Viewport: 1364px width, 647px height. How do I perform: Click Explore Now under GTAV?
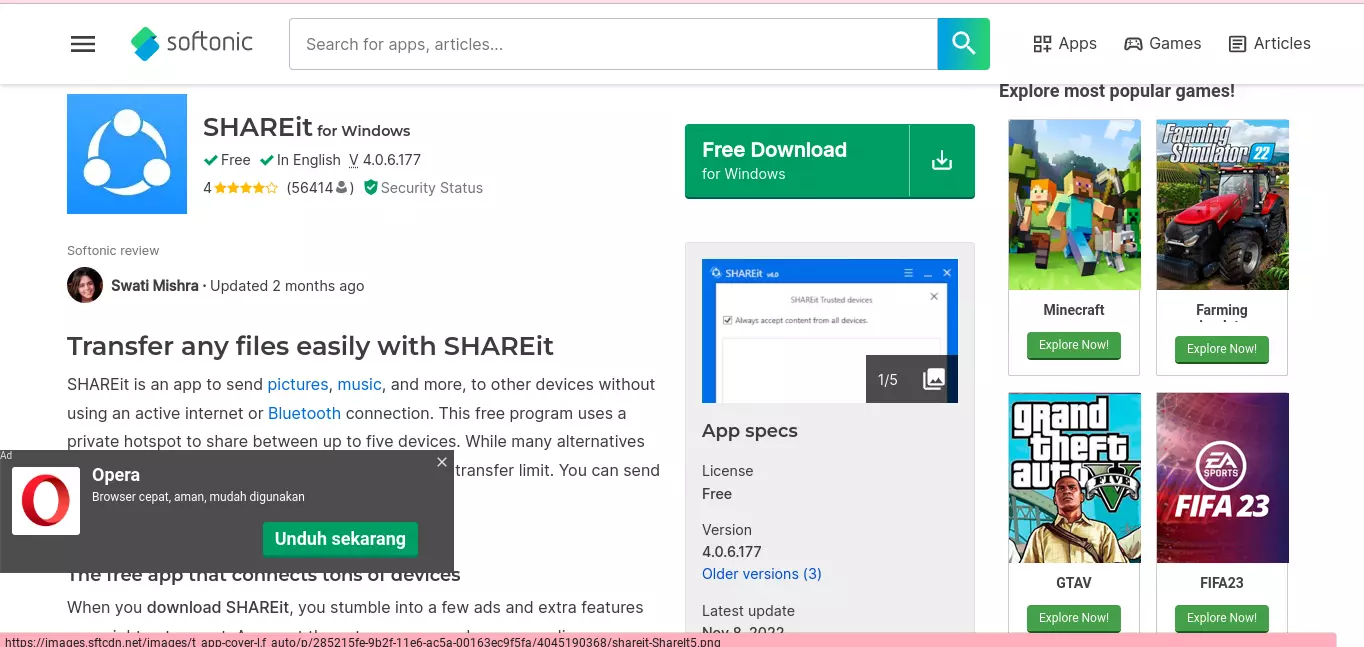coord(1074,619)
